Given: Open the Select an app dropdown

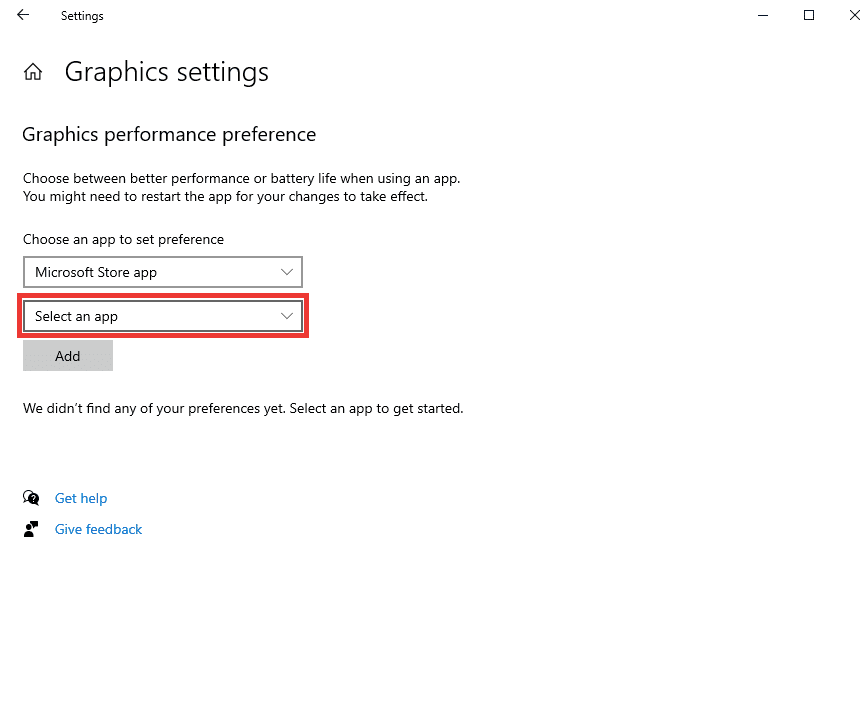Looking at the screenshot, I should (163, 316).
